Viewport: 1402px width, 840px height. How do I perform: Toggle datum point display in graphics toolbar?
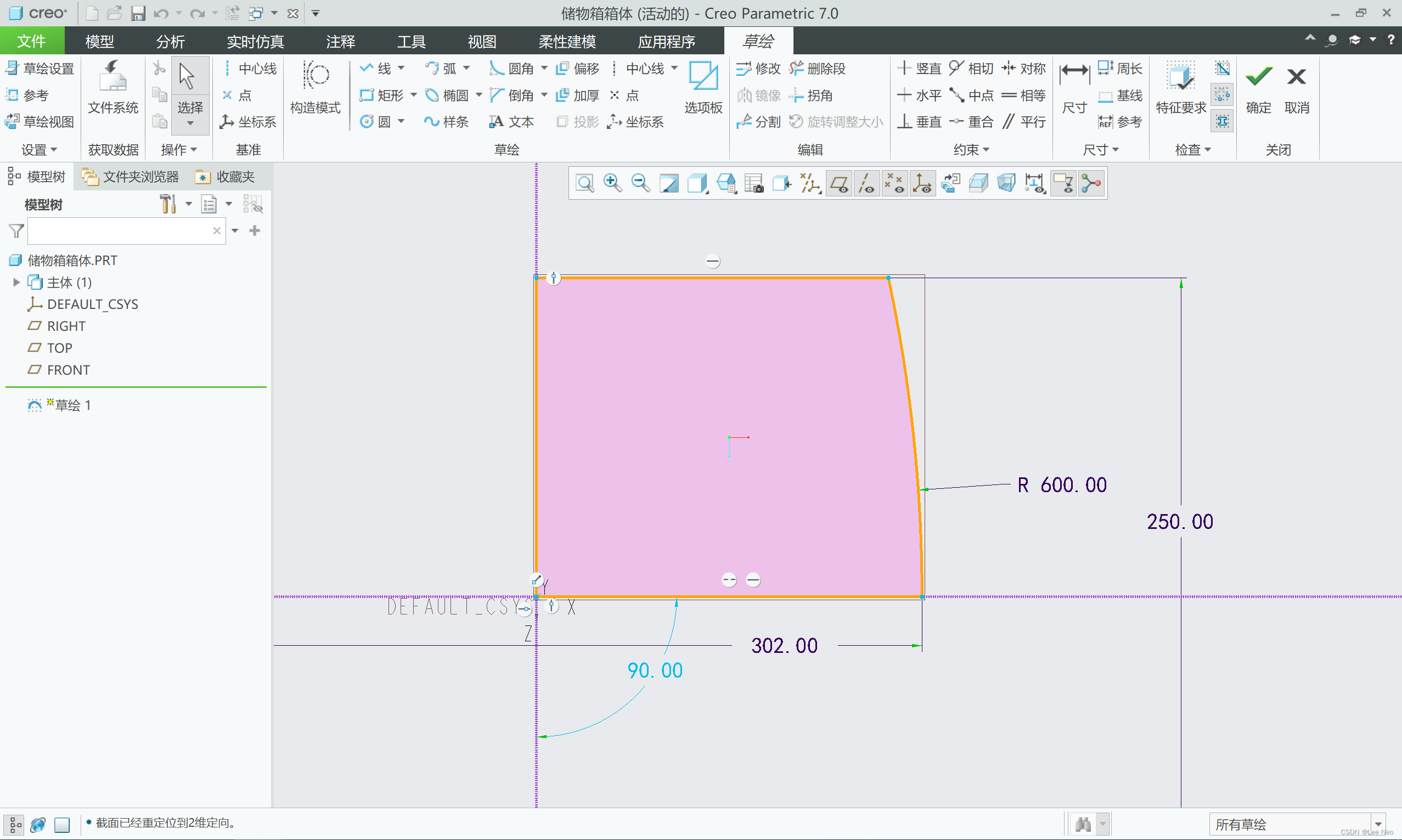tap(894, 183)
